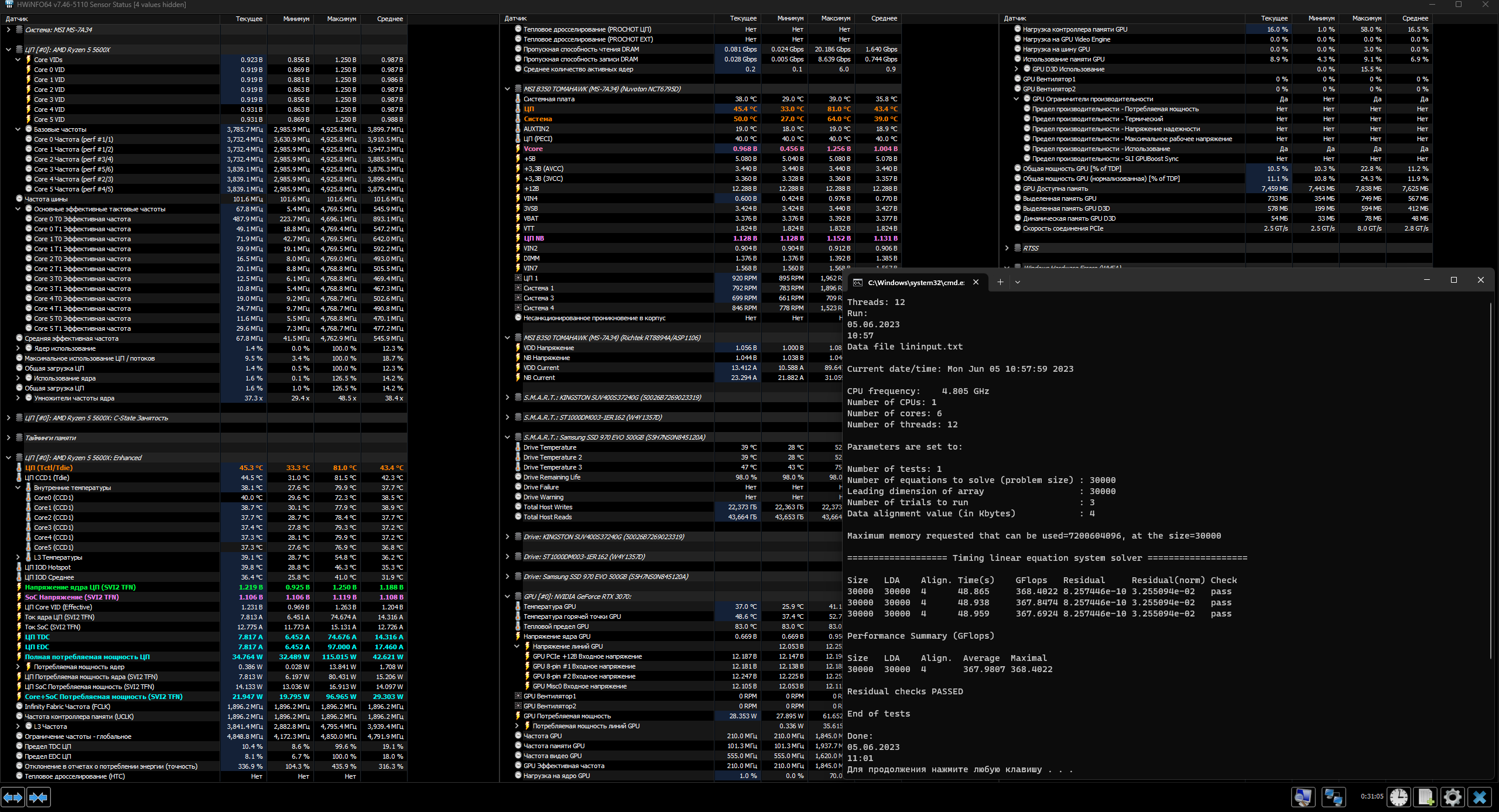Open the terminal tab dropdown chevron

click(x=1018, y=282)
